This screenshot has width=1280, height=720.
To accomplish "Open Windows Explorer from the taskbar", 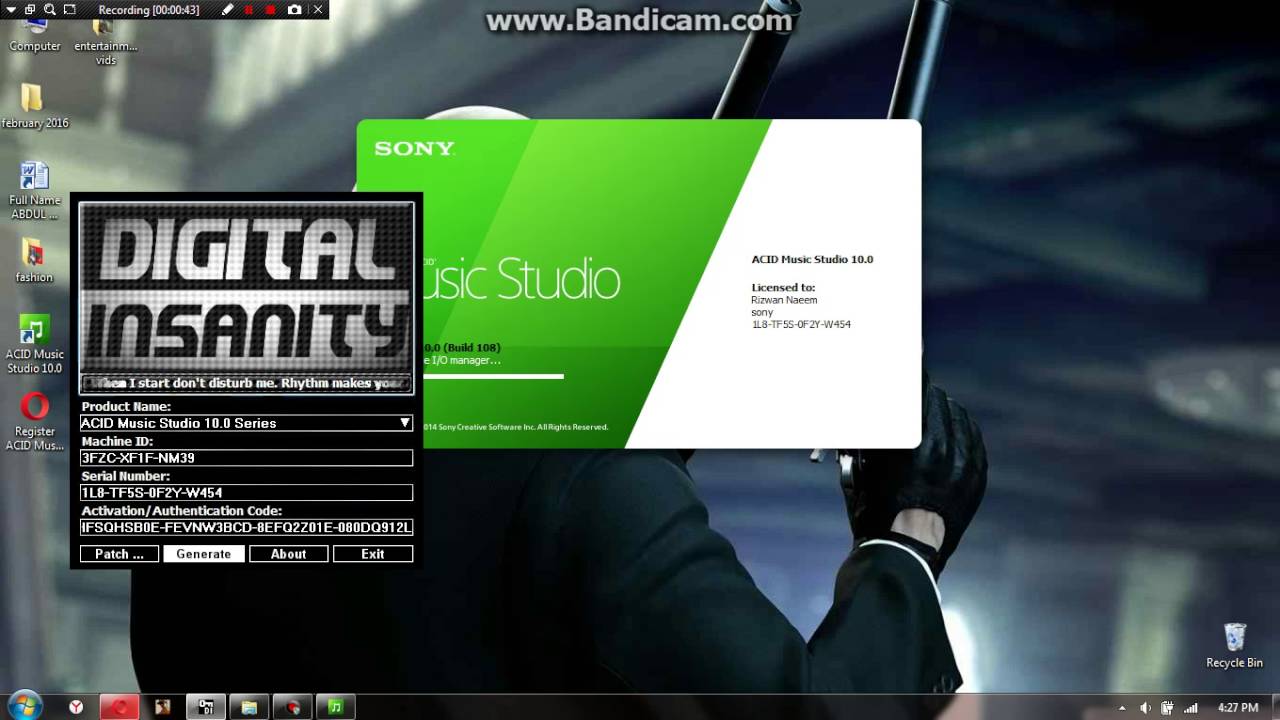I will tap(249, 707).
